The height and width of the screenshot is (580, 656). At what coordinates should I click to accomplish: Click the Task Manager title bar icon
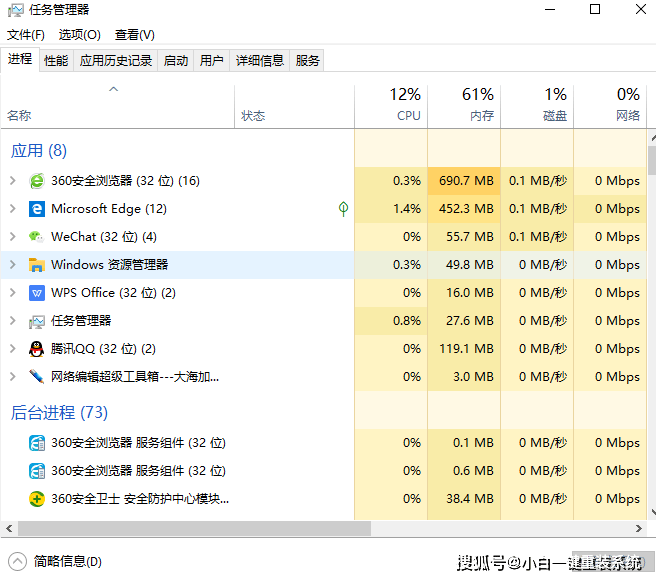(15, 10)
